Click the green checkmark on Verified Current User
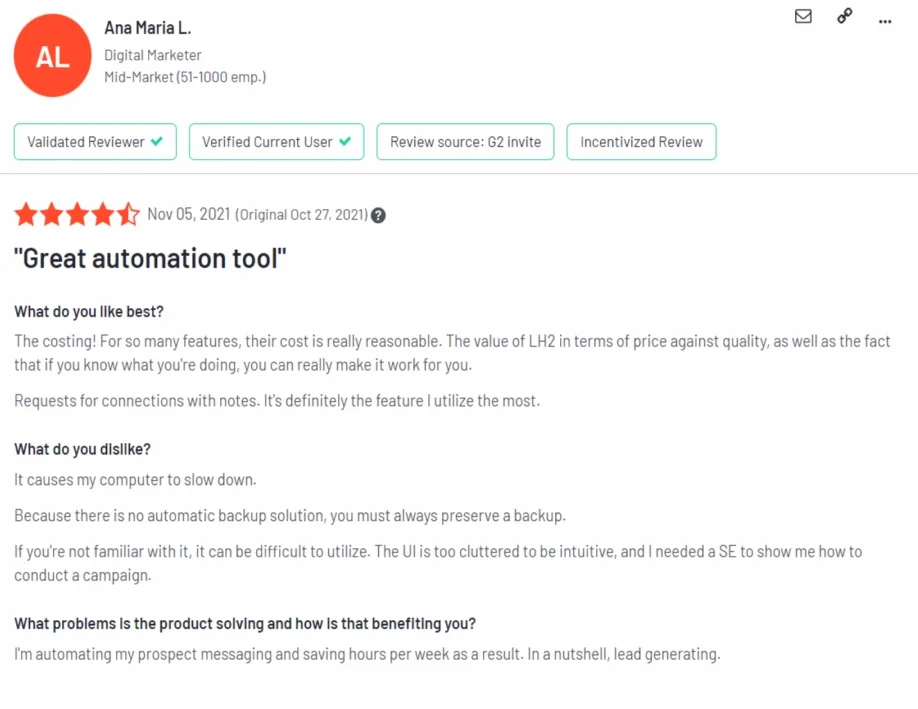 345,142
